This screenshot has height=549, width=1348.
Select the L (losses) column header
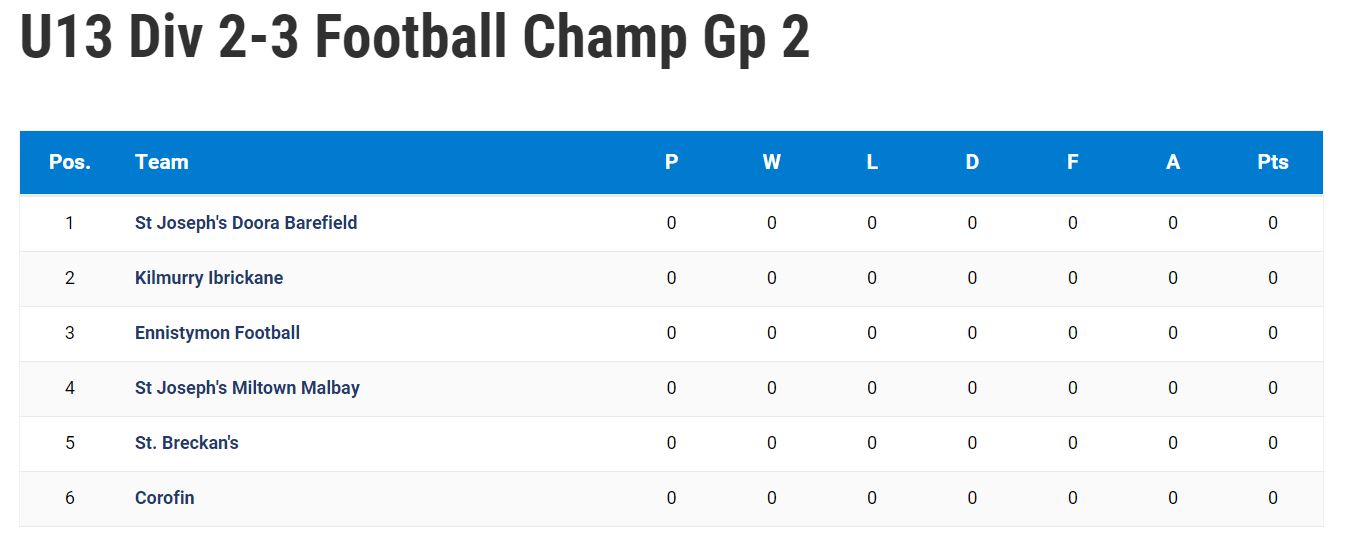click(872, 162)
